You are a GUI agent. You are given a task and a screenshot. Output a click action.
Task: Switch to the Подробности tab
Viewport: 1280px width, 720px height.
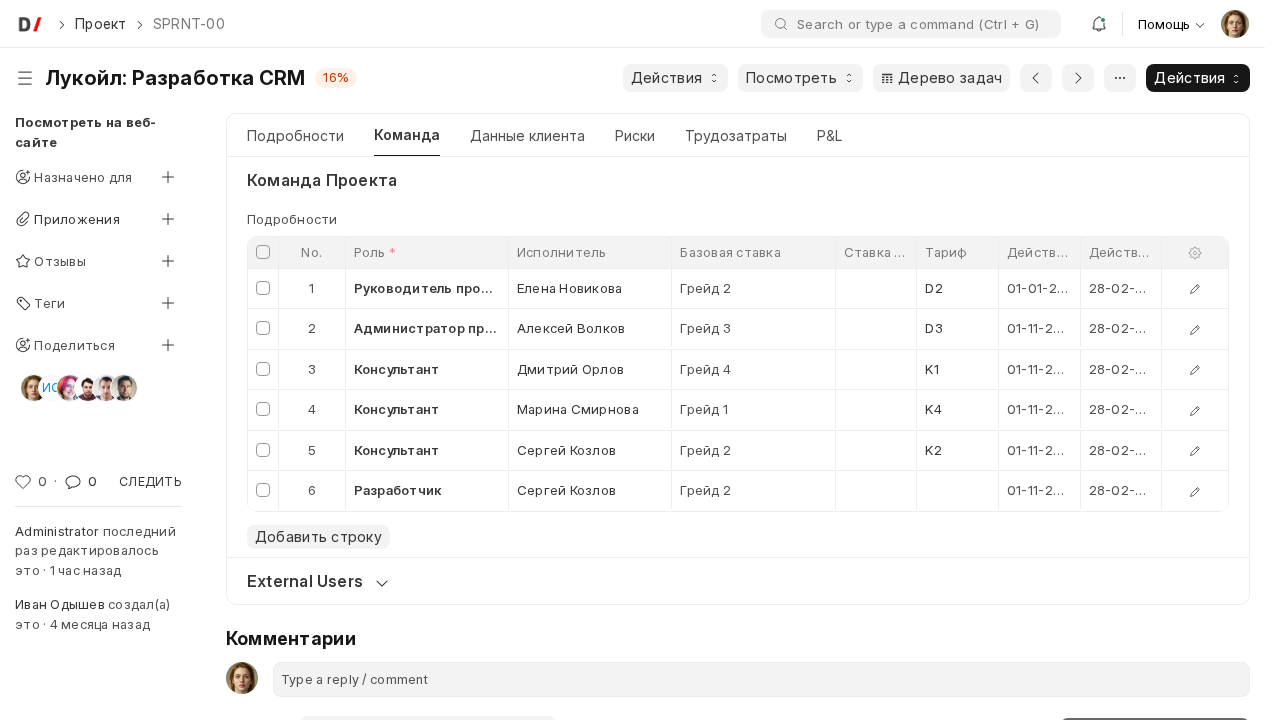[x=295, y=136]
